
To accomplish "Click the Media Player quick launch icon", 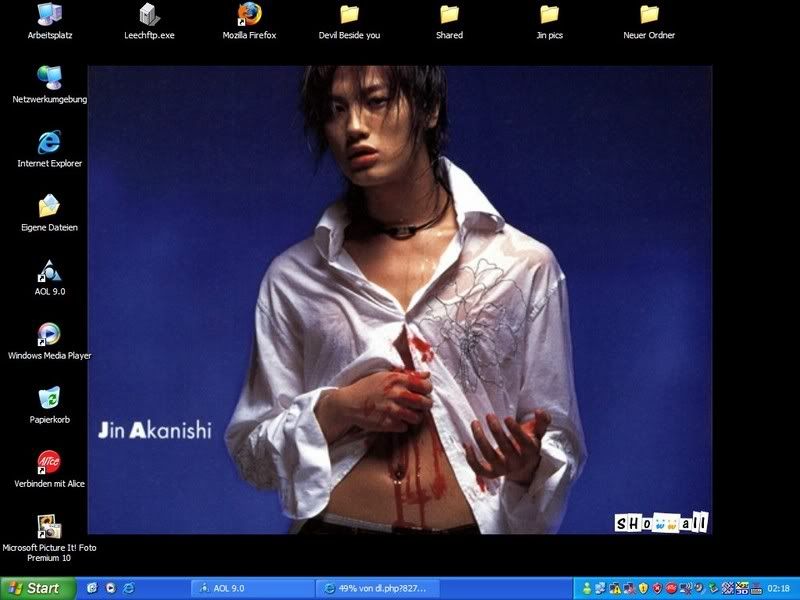I will pyautogui.click(x=111, y=588).
